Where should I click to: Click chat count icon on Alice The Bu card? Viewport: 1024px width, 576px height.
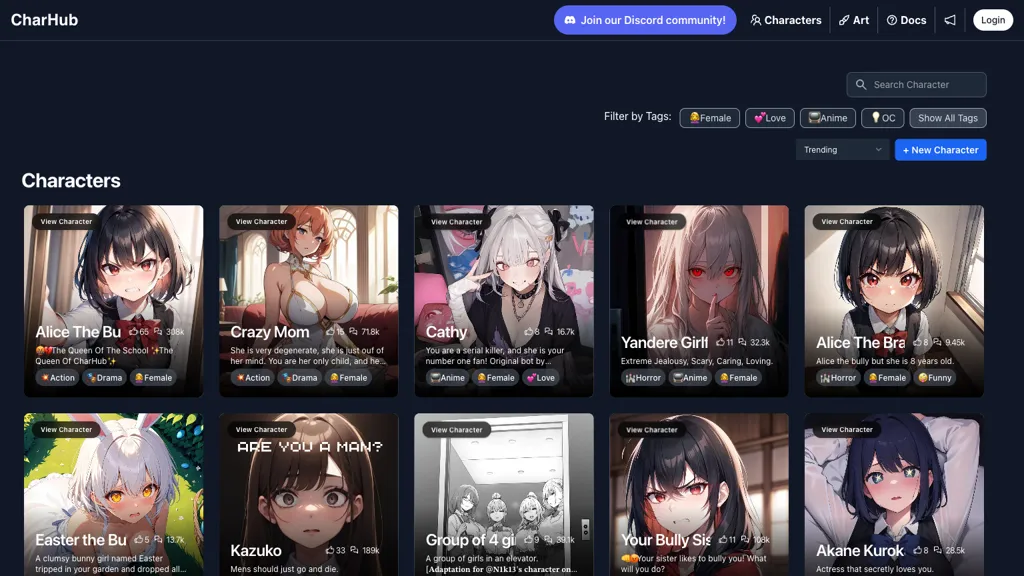[x=158, y=331]
